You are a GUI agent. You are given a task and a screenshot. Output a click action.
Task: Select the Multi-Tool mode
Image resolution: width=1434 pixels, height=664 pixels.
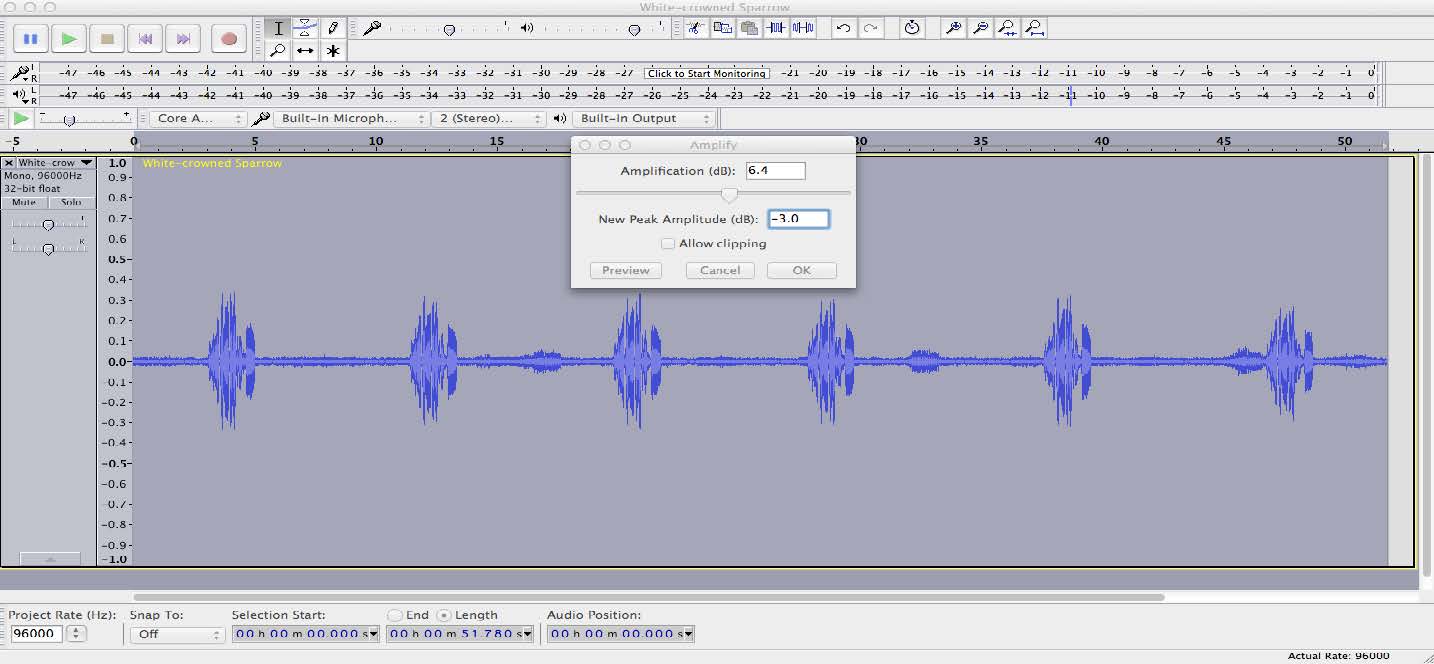(333, 49)
